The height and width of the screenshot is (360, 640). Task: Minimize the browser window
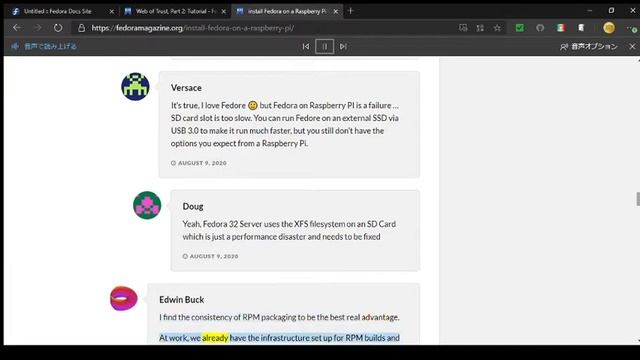click(x=589, y=11)
